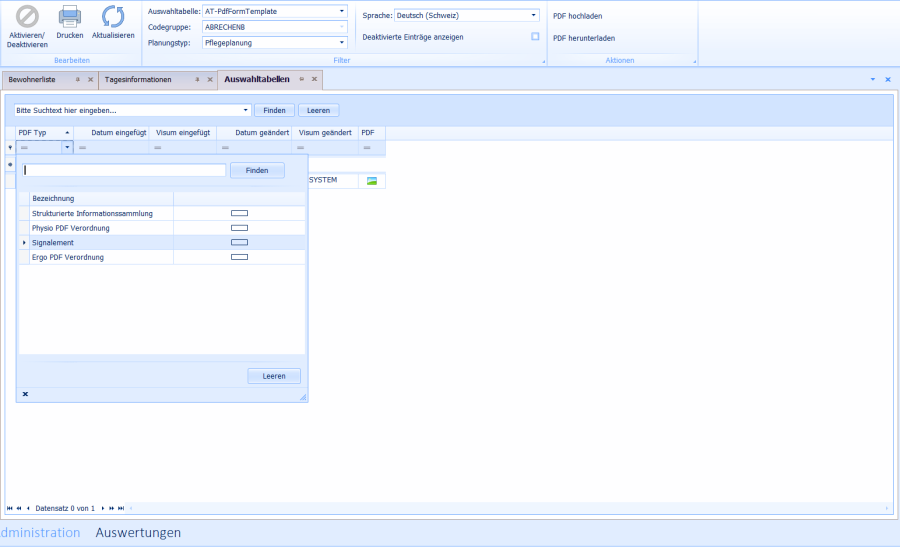
Task: Click the Drucken printer icon
Action: click(x=69, y=17)
